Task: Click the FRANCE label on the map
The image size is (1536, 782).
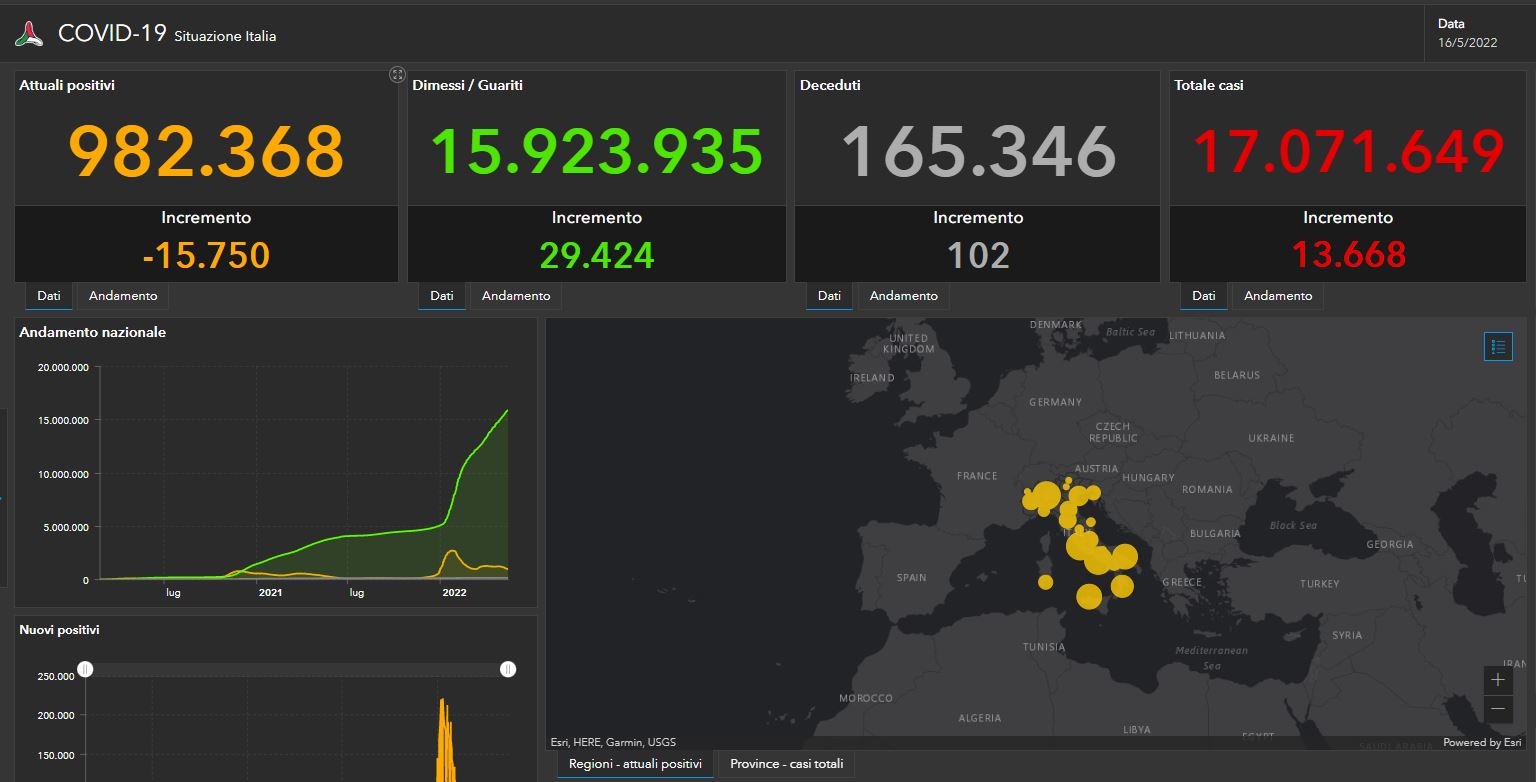Action: (977, 476)
